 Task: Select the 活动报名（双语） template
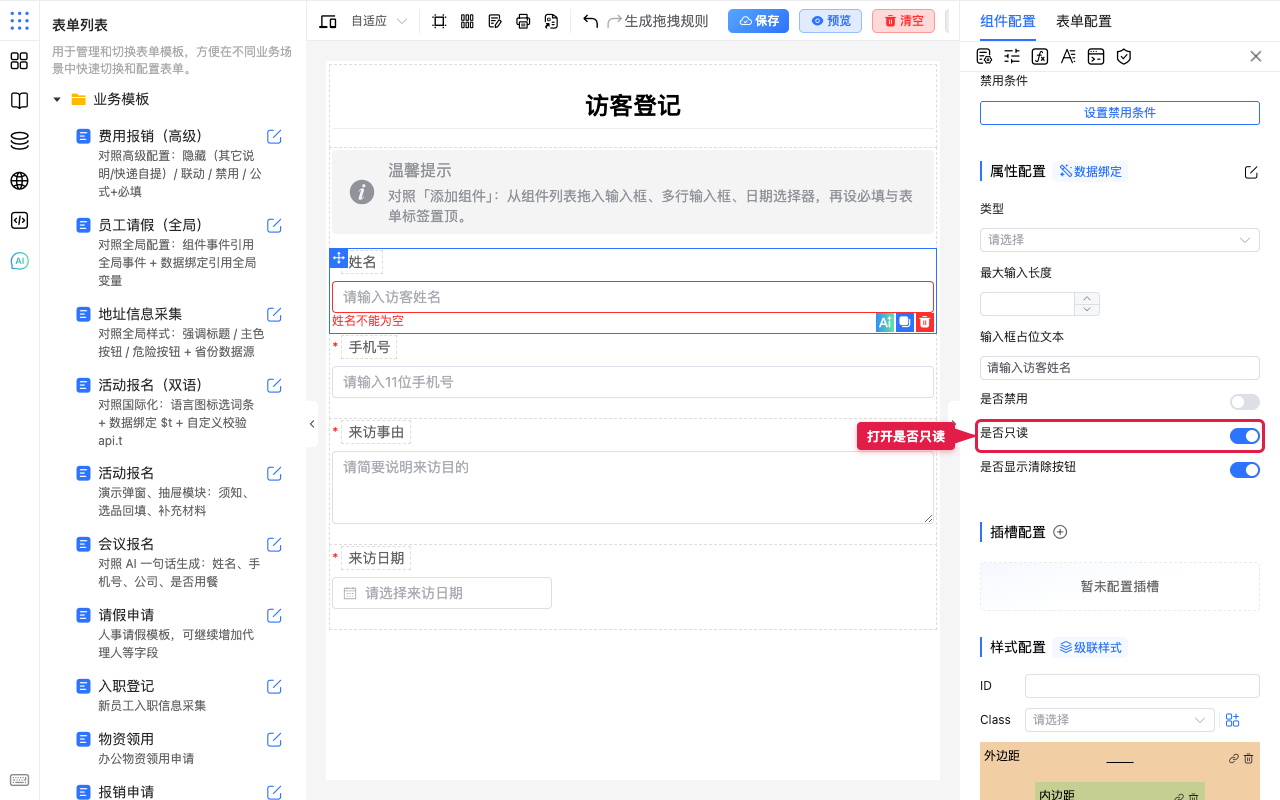(150, 385)
